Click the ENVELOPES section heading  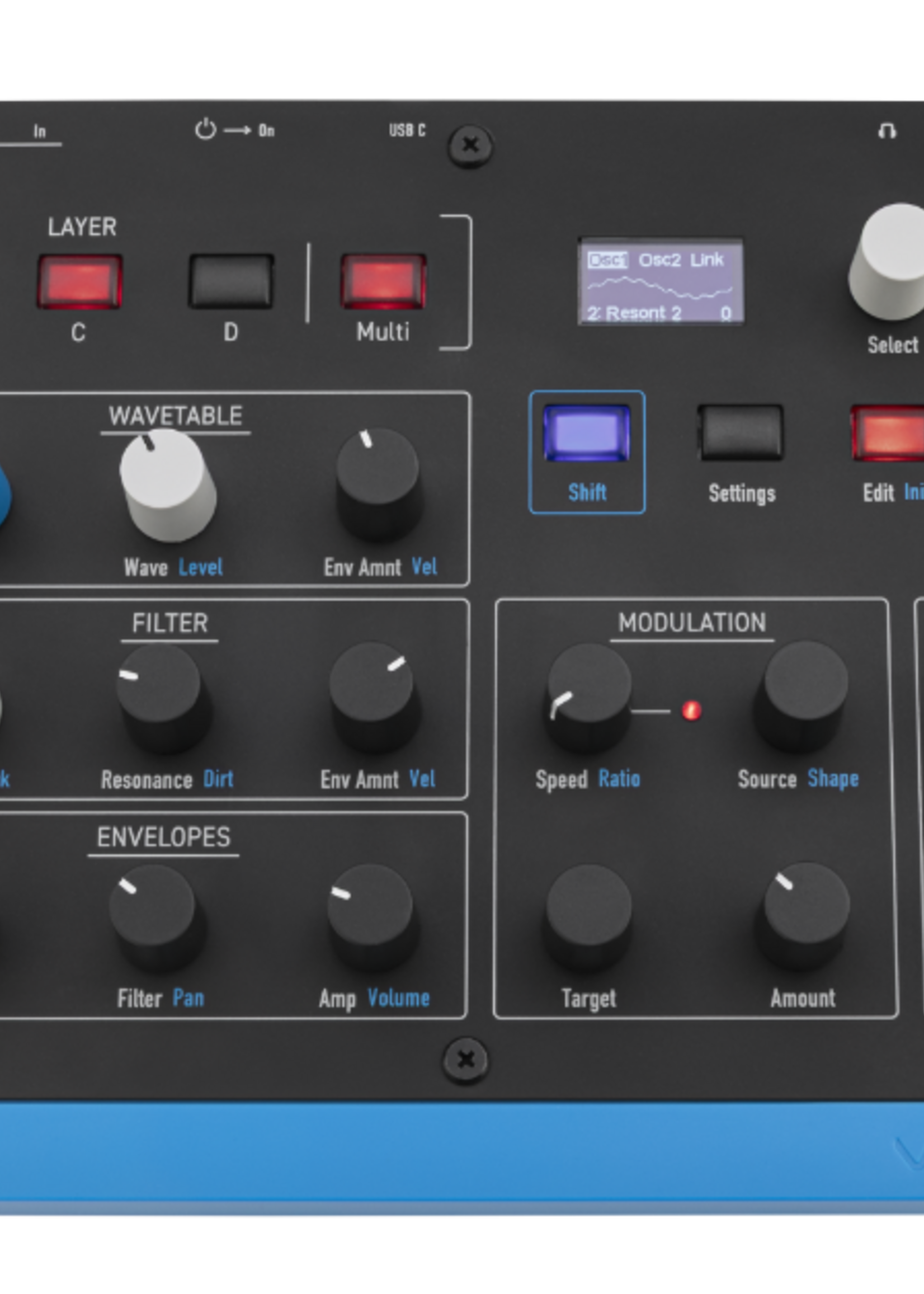pyautogui.click(x=164, y=837)
